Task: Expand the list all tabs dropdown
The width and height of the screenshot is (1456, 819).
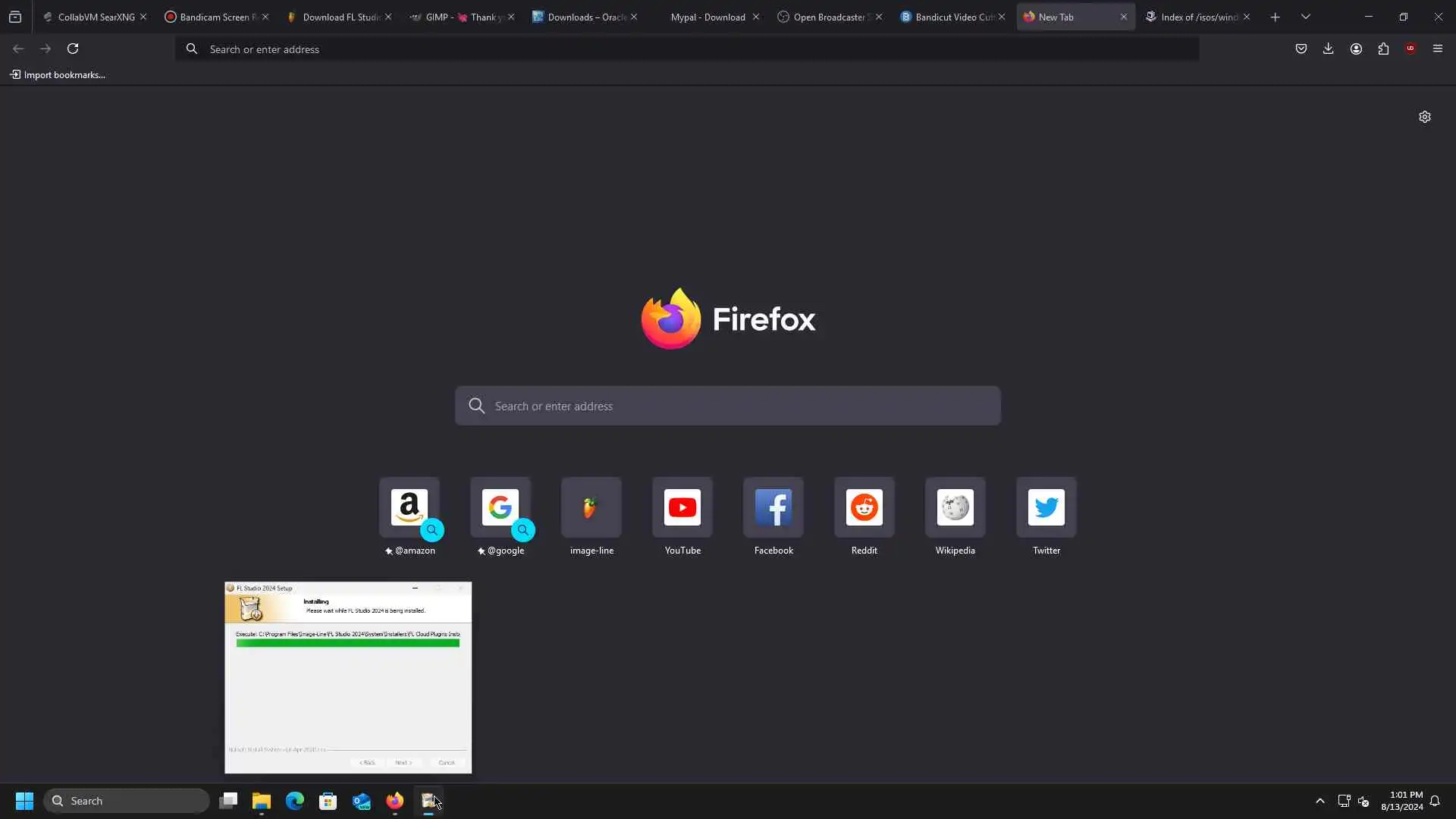Action: tap(1305, 17)
